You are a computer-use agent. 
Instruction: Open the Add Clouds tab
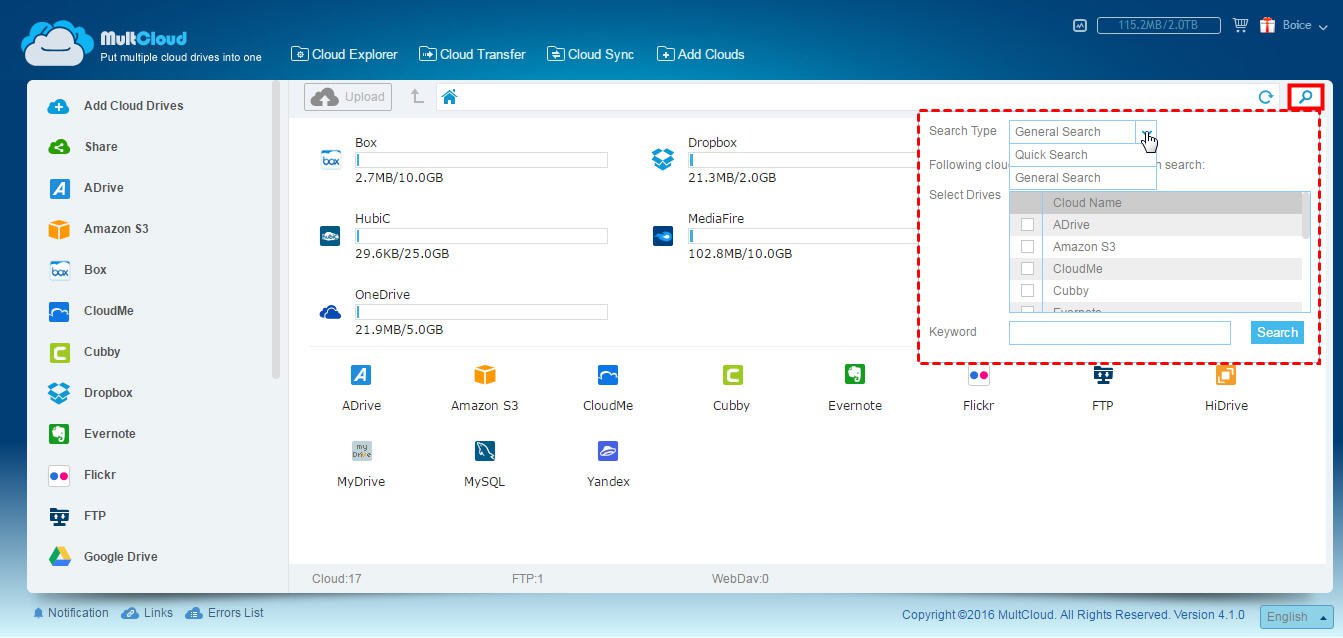[x=700, y=54]
